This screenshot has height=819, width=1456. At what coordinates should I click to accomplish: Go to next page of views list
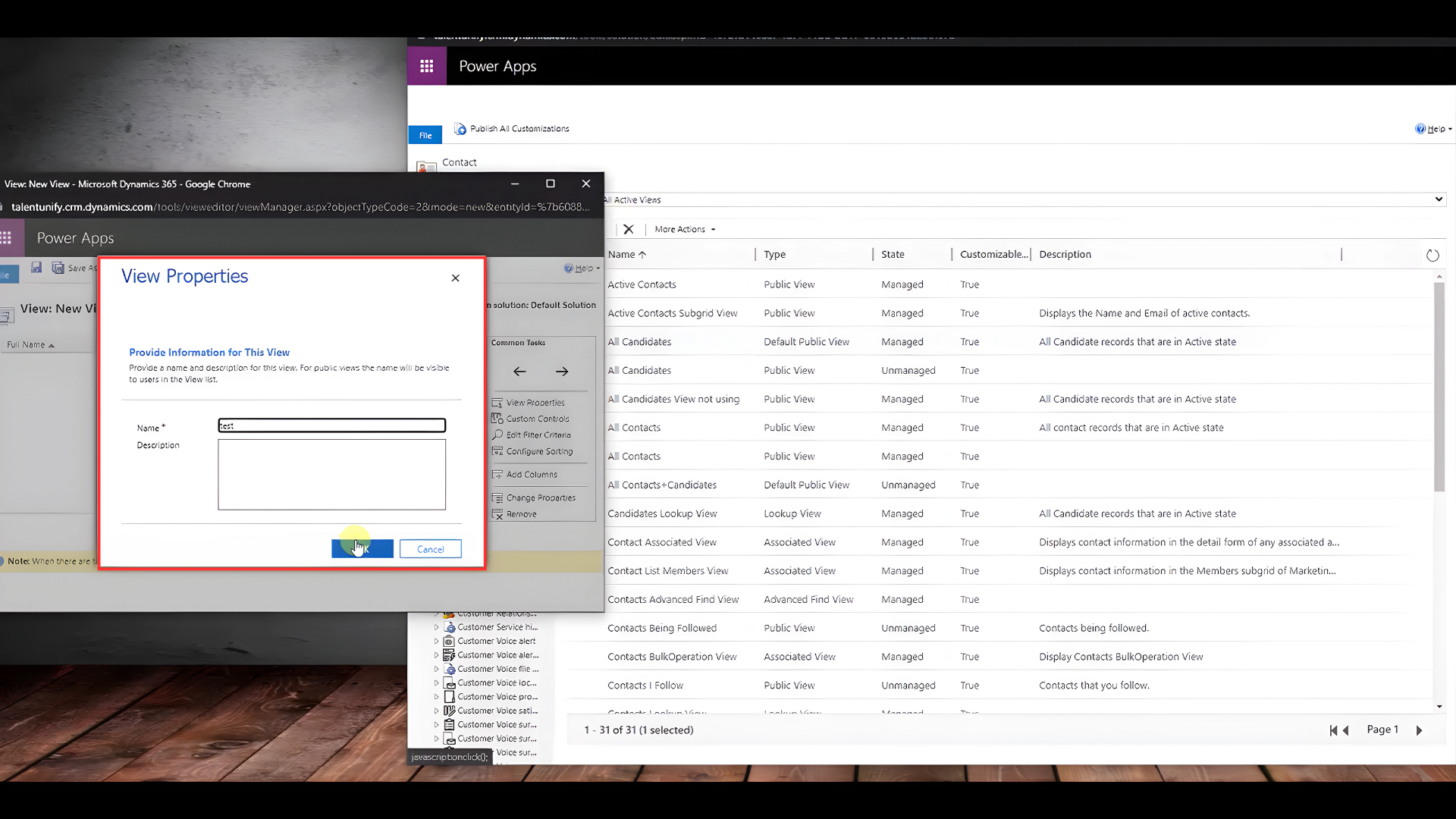[x=1419, y=730]
